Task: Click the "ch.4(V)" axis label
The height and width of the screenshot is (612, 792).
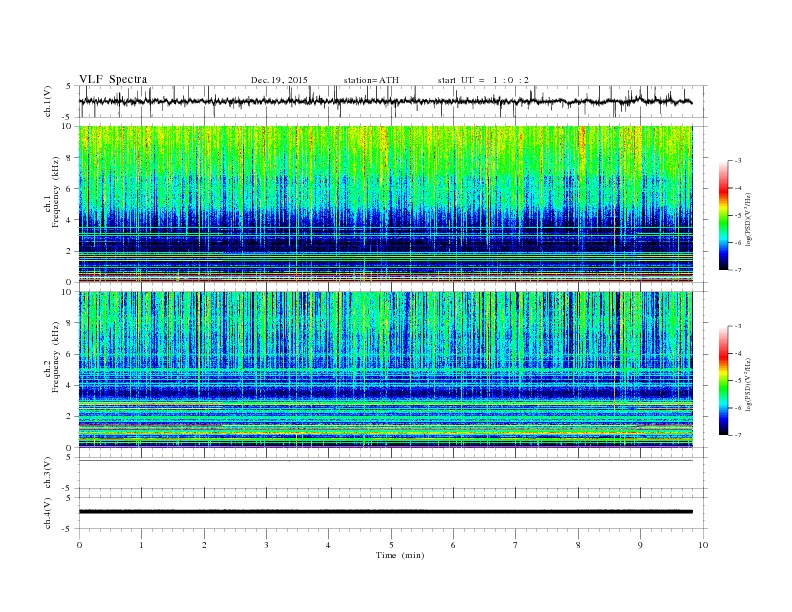Action: [x=48, y=513]
